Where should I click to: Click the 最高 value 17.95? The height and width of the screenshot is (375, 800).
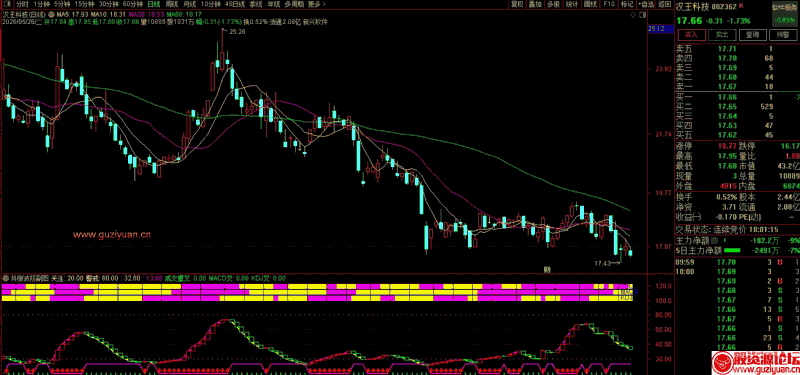point(728,156)
